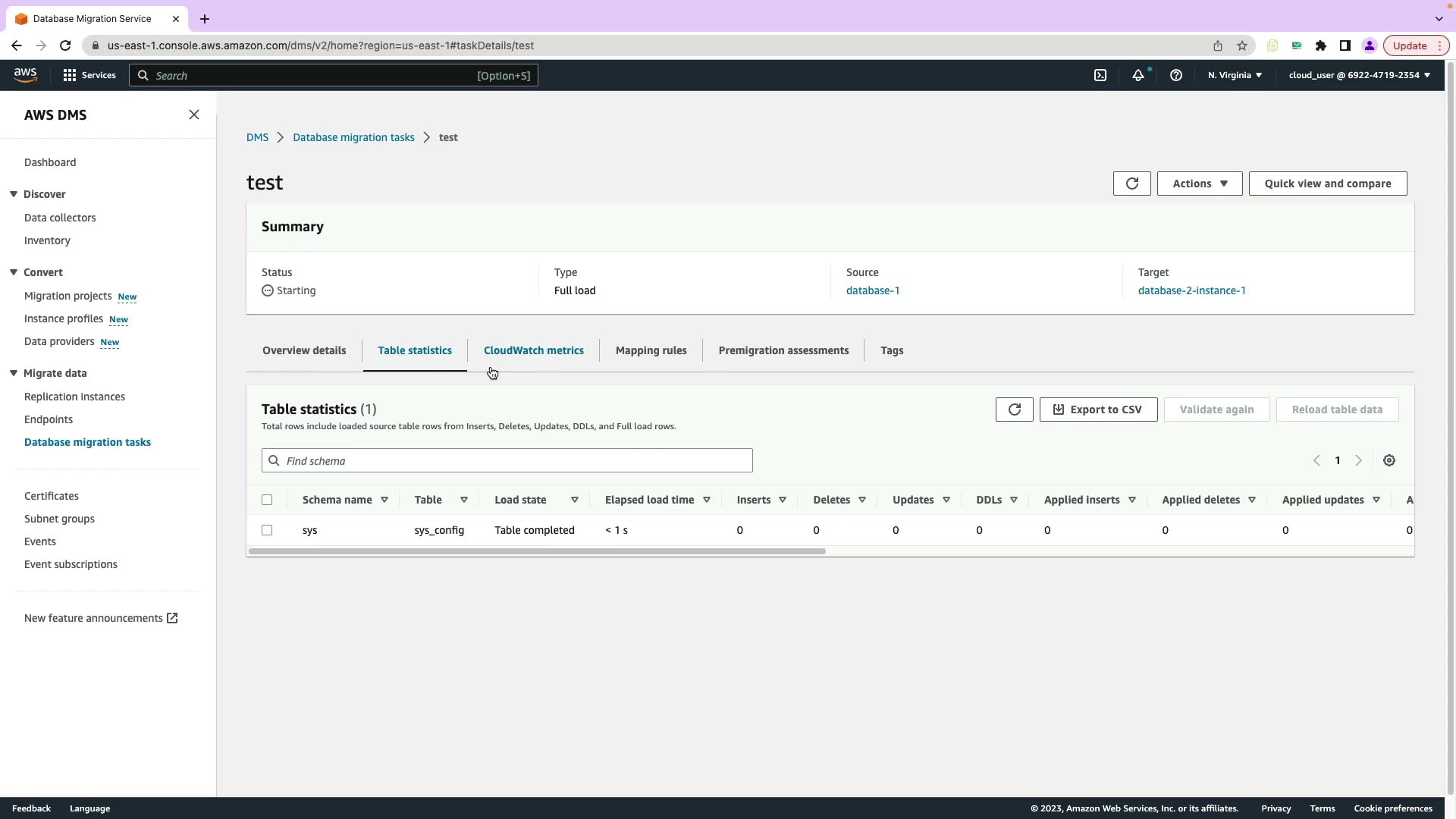Collapse the Discover sidebar section
This screenshot has width=1456, height=819.
[x=14, y=194]
